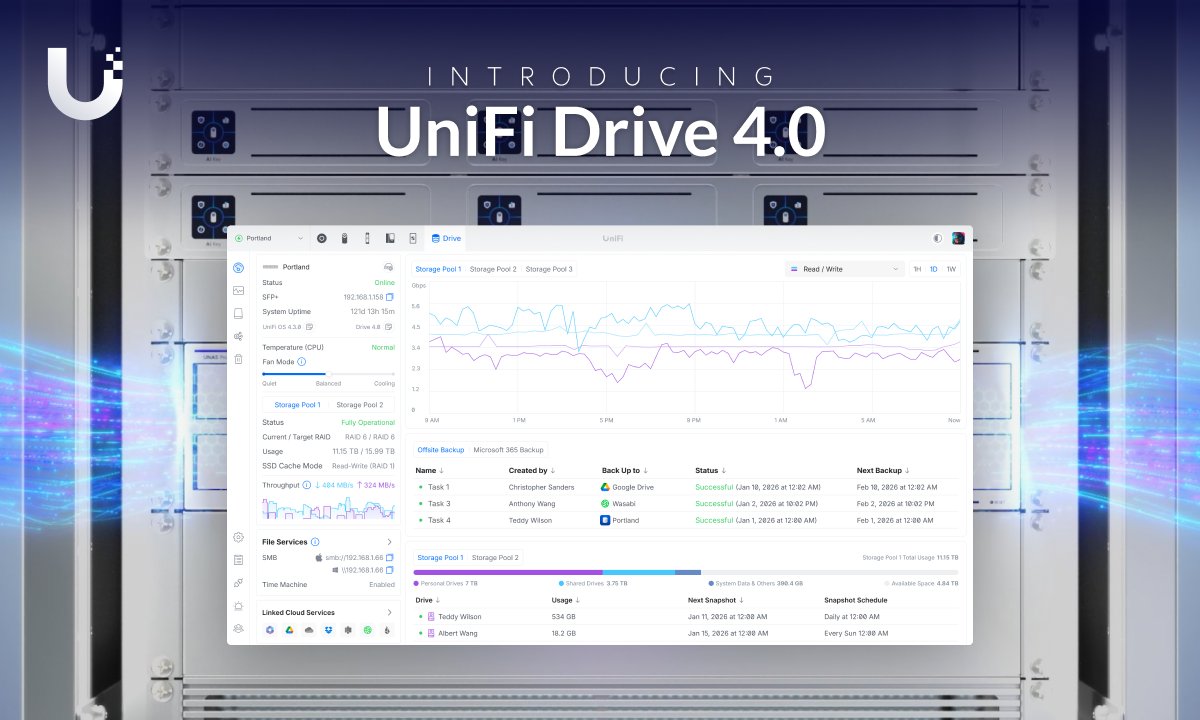Select Storage Pool 2 tab above usage bar
Screen dimensions: 1200x720
495,557
